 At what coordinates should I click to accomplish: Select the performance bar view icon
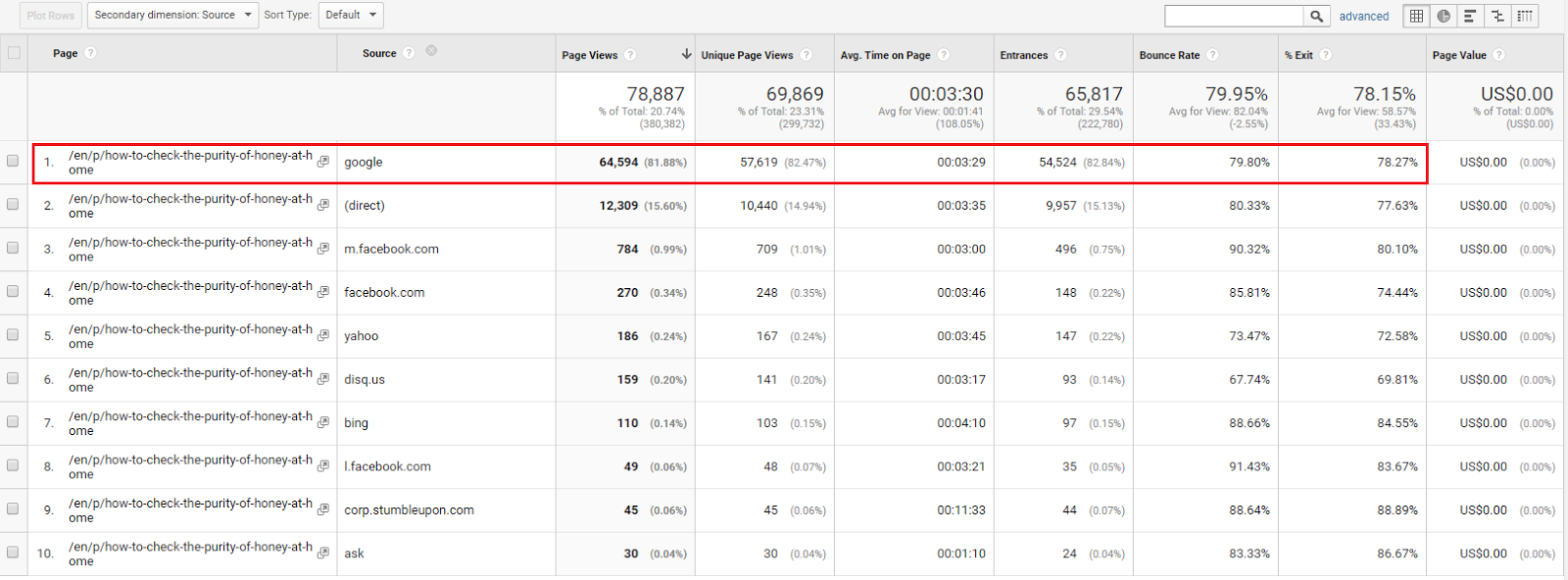[1470, 16]
